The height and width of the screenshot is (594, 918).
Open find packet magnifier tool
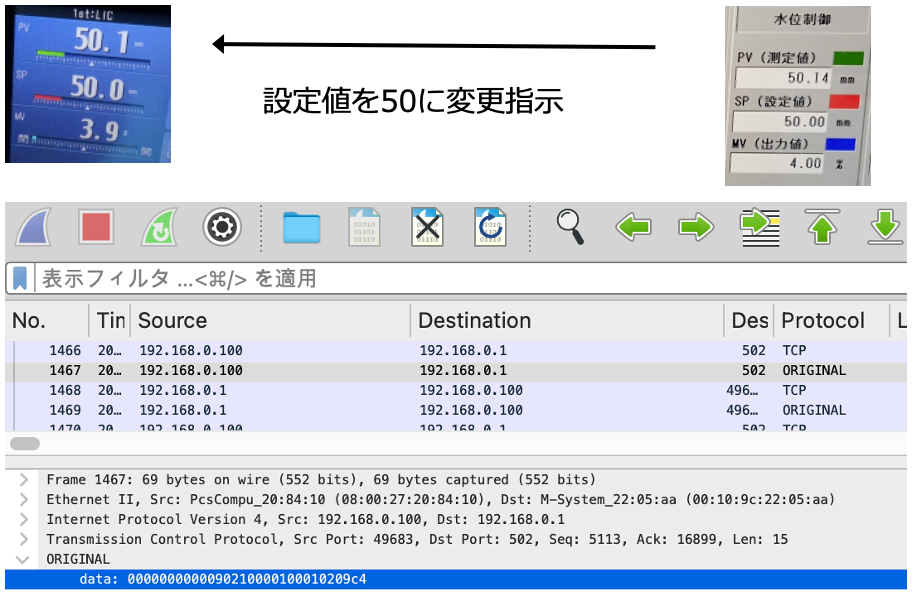point(571,228)
